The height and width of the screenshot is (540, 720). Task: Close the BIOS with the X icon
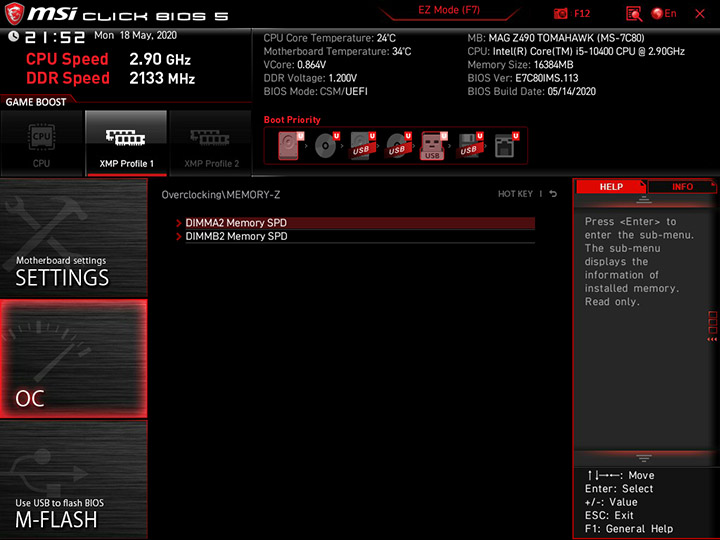(700, 14)
